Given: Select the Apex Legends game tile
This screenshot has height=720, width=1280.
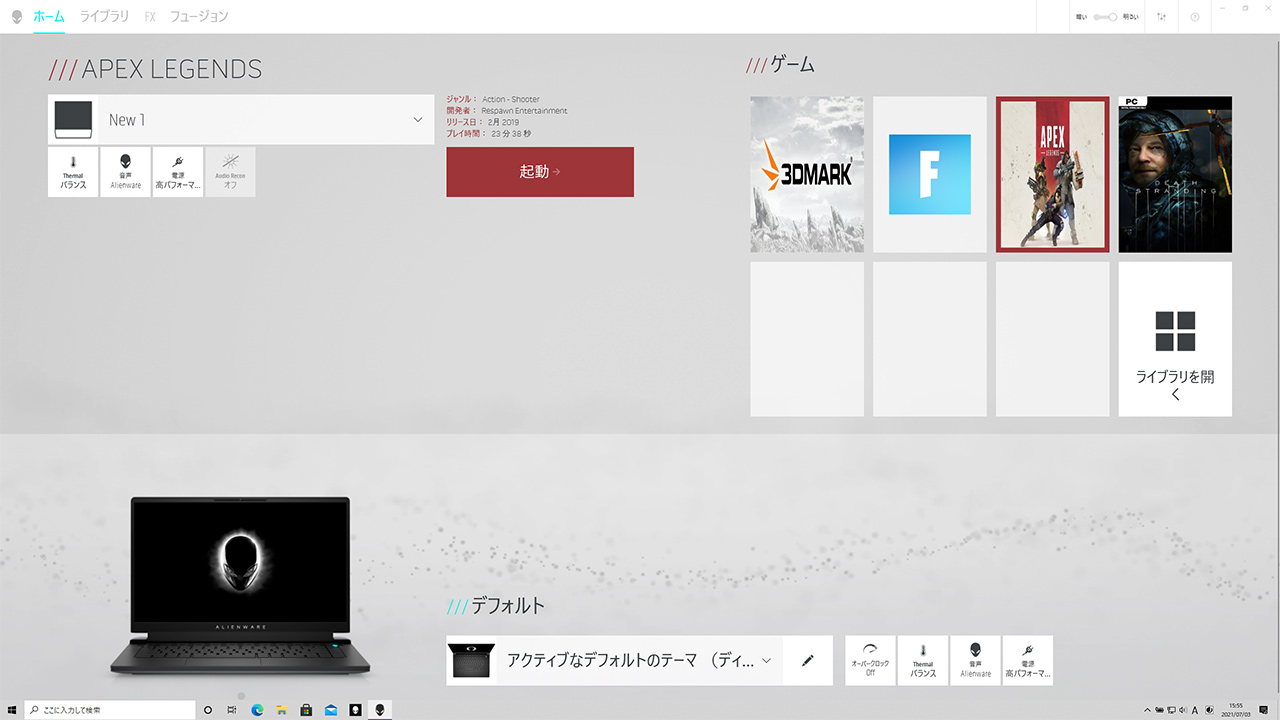Looking at the screenshot, I should point(1053,174).
